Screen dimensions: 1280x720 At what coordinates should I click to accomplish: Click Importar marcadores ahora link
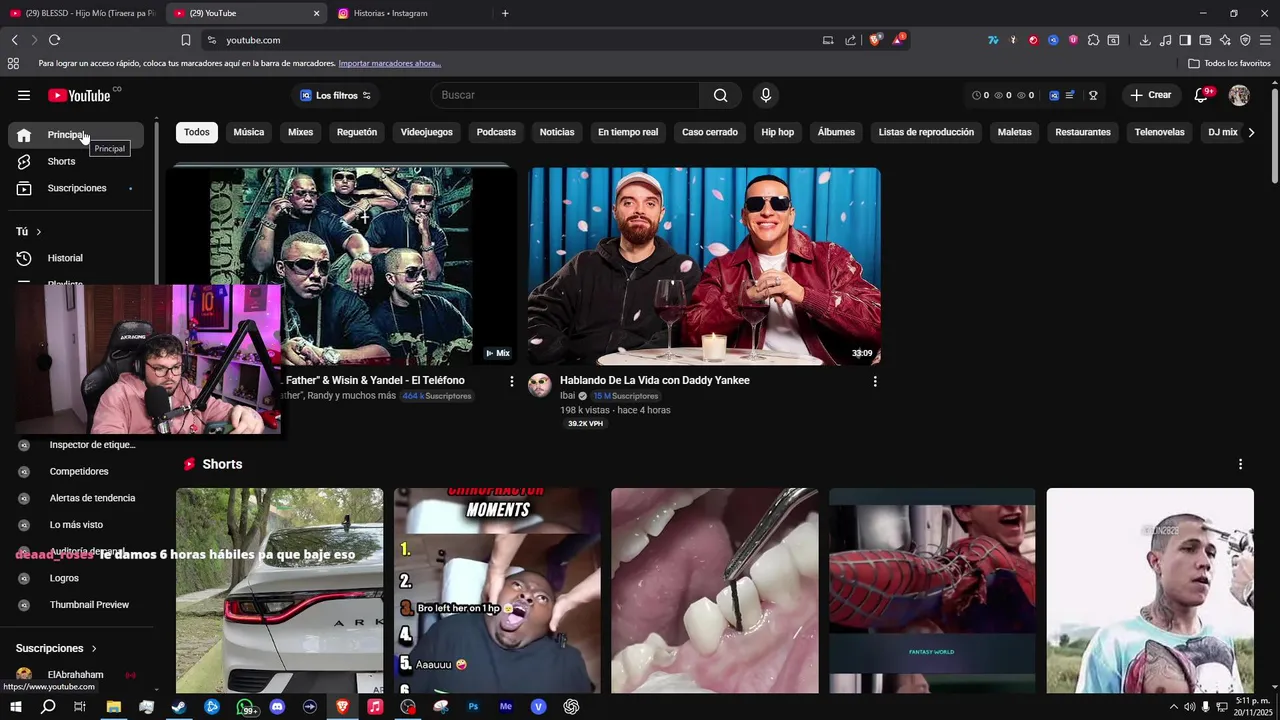point(390,63)
